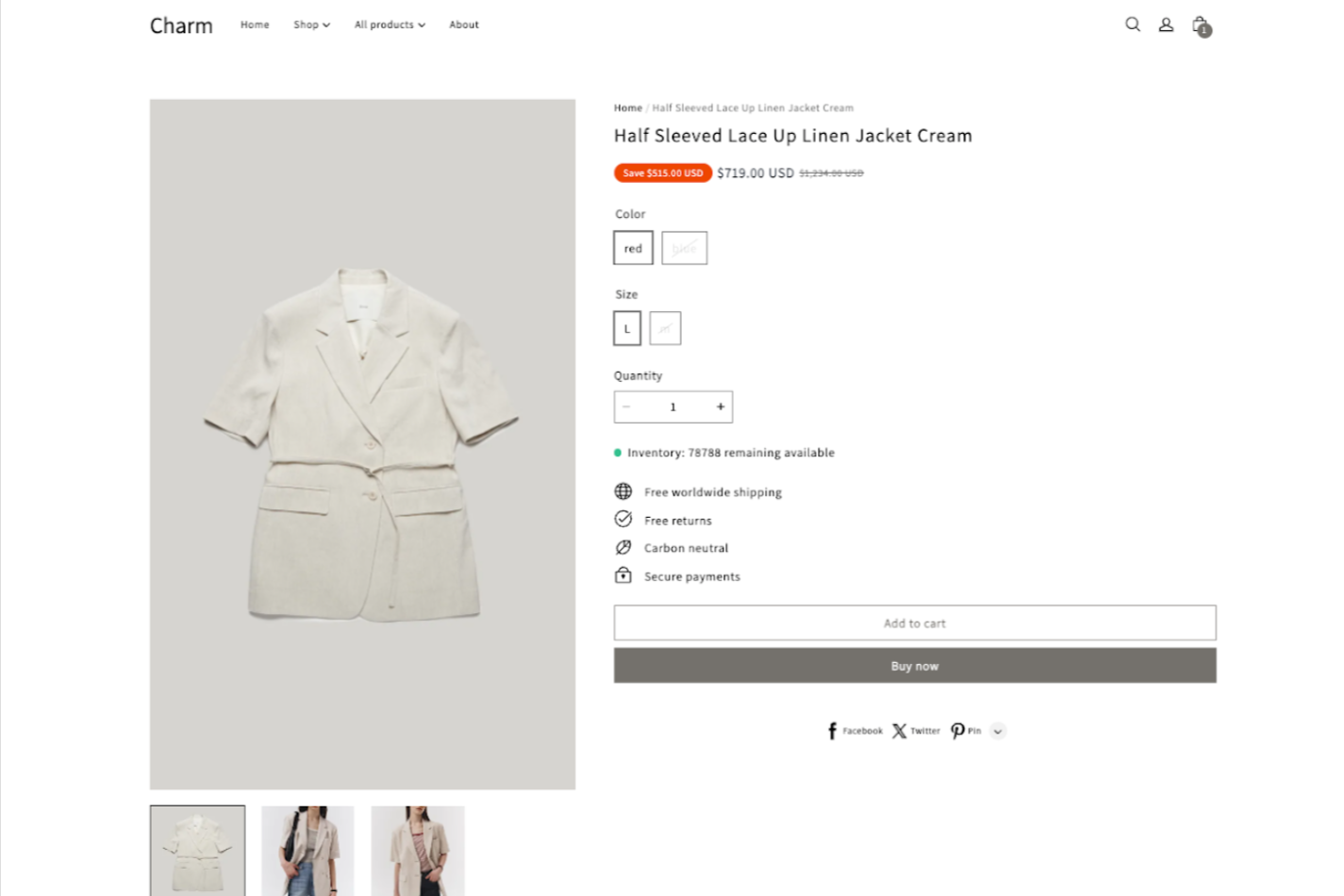Go to Home in navigation bar

[255, 25]
